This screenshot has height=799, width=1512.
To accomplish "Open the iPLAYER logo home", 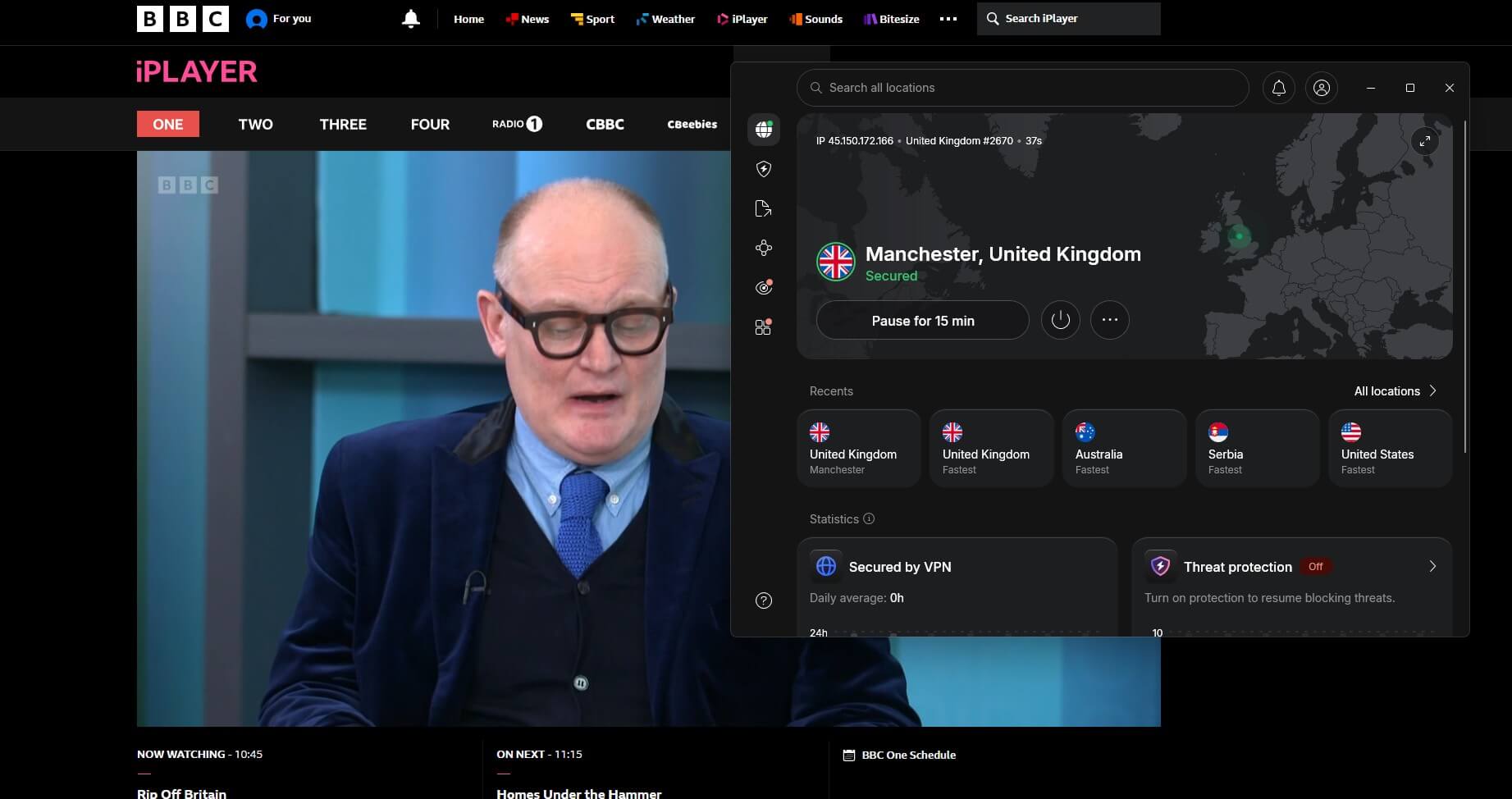I will pos(197,71).
